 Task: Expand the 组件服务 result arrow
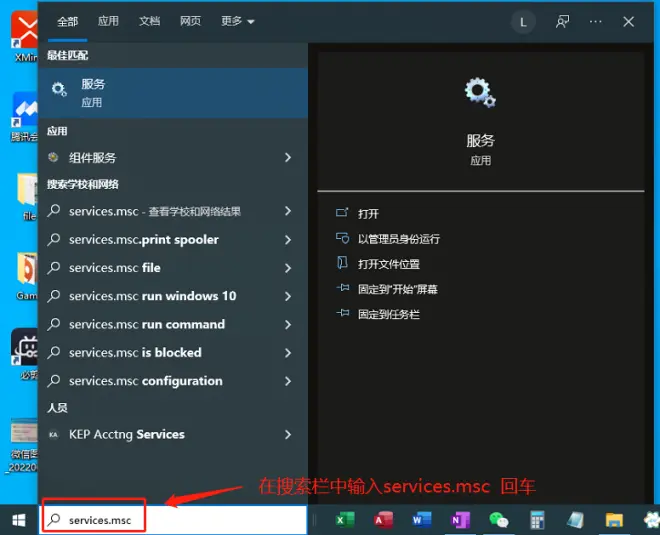(288, 157)
